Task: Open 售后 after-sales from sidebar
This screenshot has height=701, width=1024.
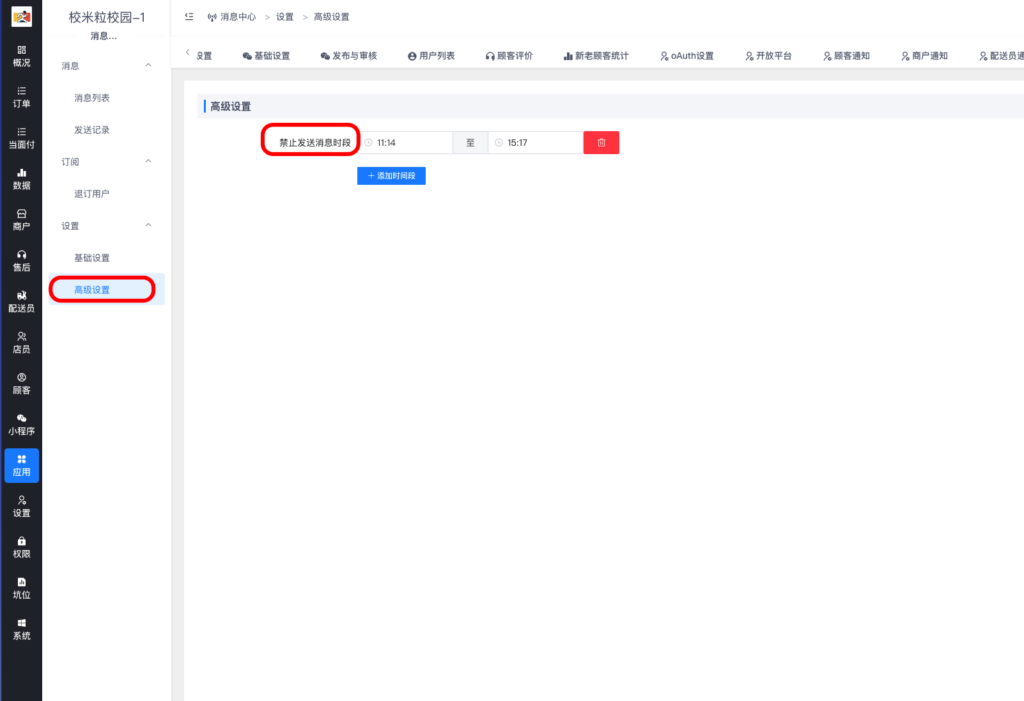Action: pyautogui.click(x=21, y=260)
